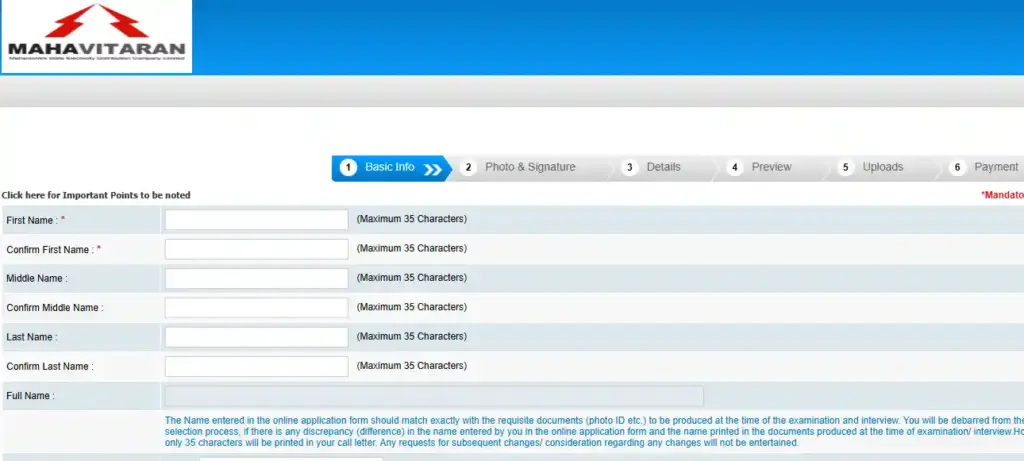Switch to the Details step tab

tap(663, 167)
